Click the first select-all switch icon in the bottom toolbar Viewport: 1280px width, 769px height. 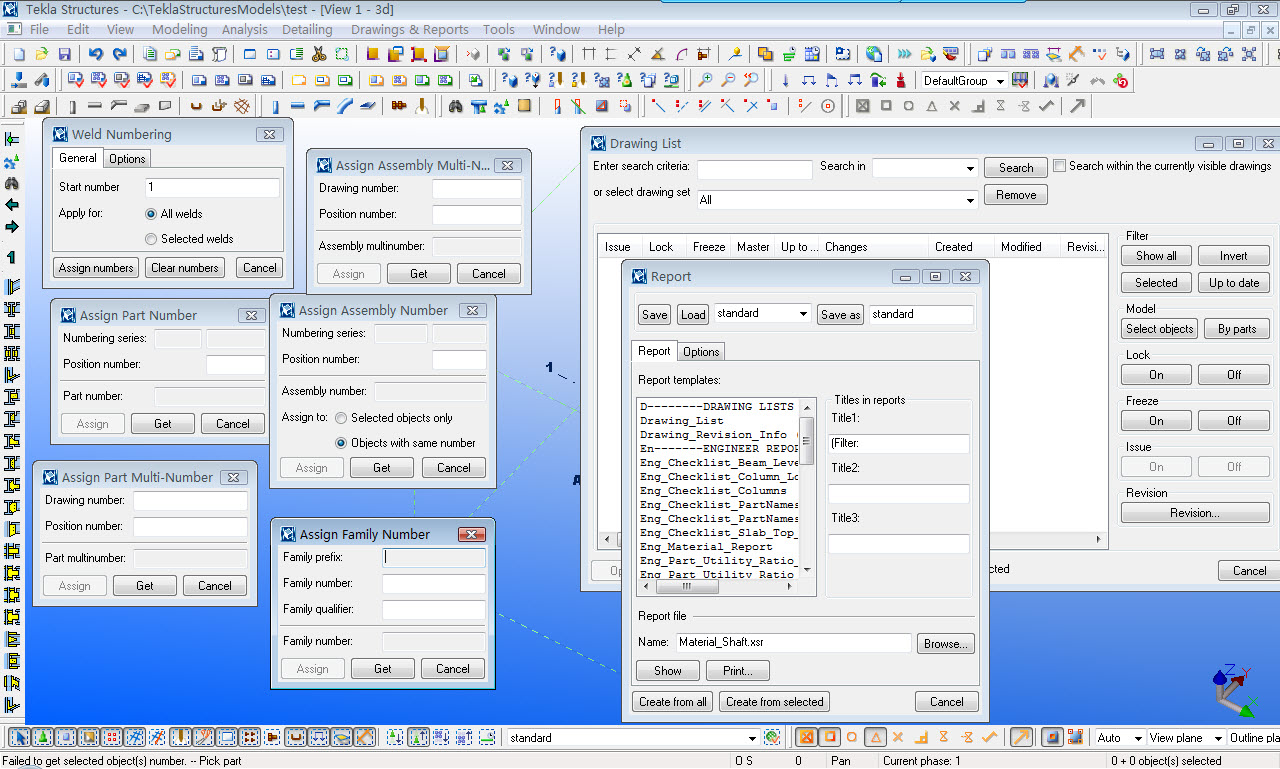pos(18,738)
